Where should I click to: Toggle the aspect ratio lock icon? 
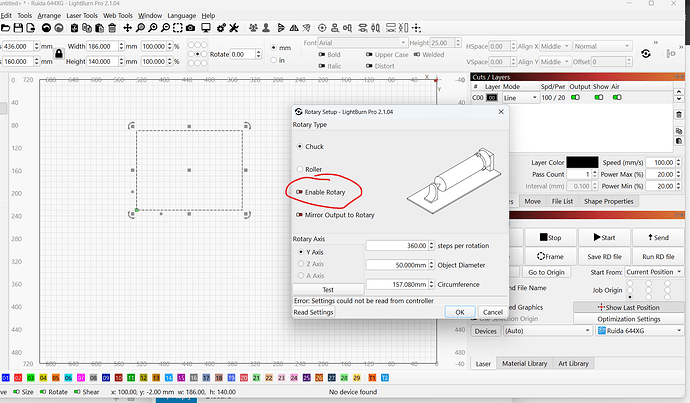pos(59,54)
